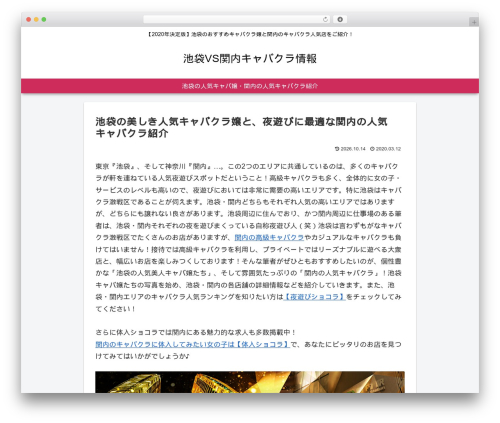Viewport: 500px width, 423px height.
Task: Select pink nav item 池袋の人気キャバ嬢・関内の人気キャバクラ紹介
Action: (250, 86)
